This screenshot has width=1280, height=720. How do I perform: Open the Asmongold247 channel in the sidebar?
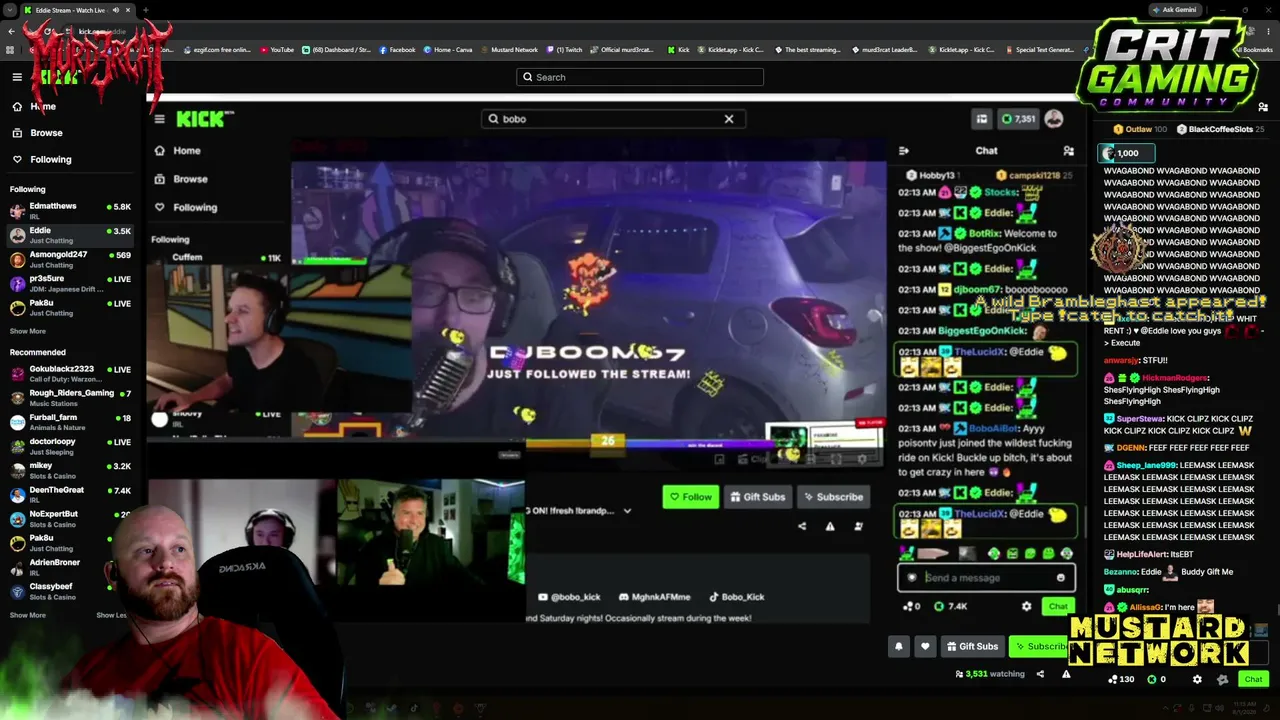(70, 259)
